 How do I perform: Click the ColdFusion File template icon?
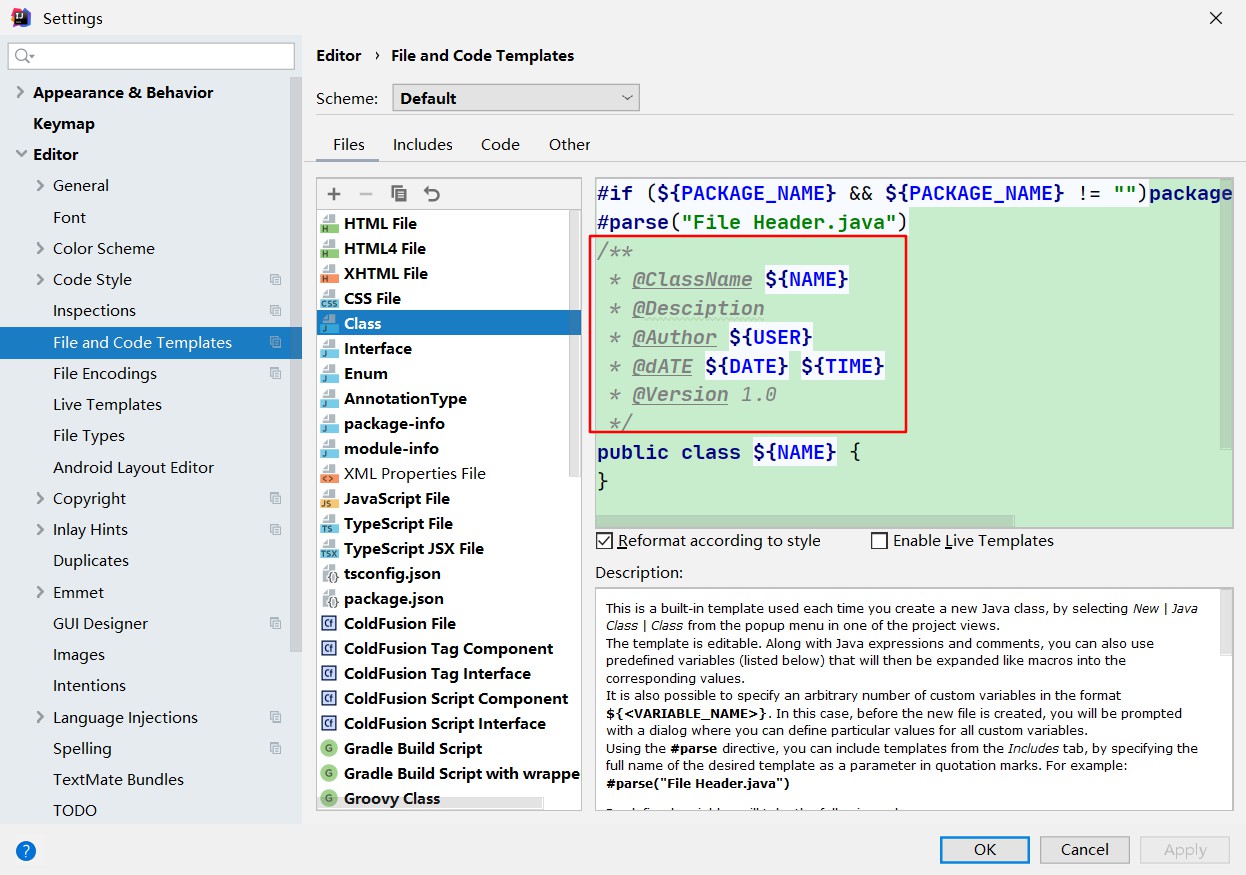point(329,624)
